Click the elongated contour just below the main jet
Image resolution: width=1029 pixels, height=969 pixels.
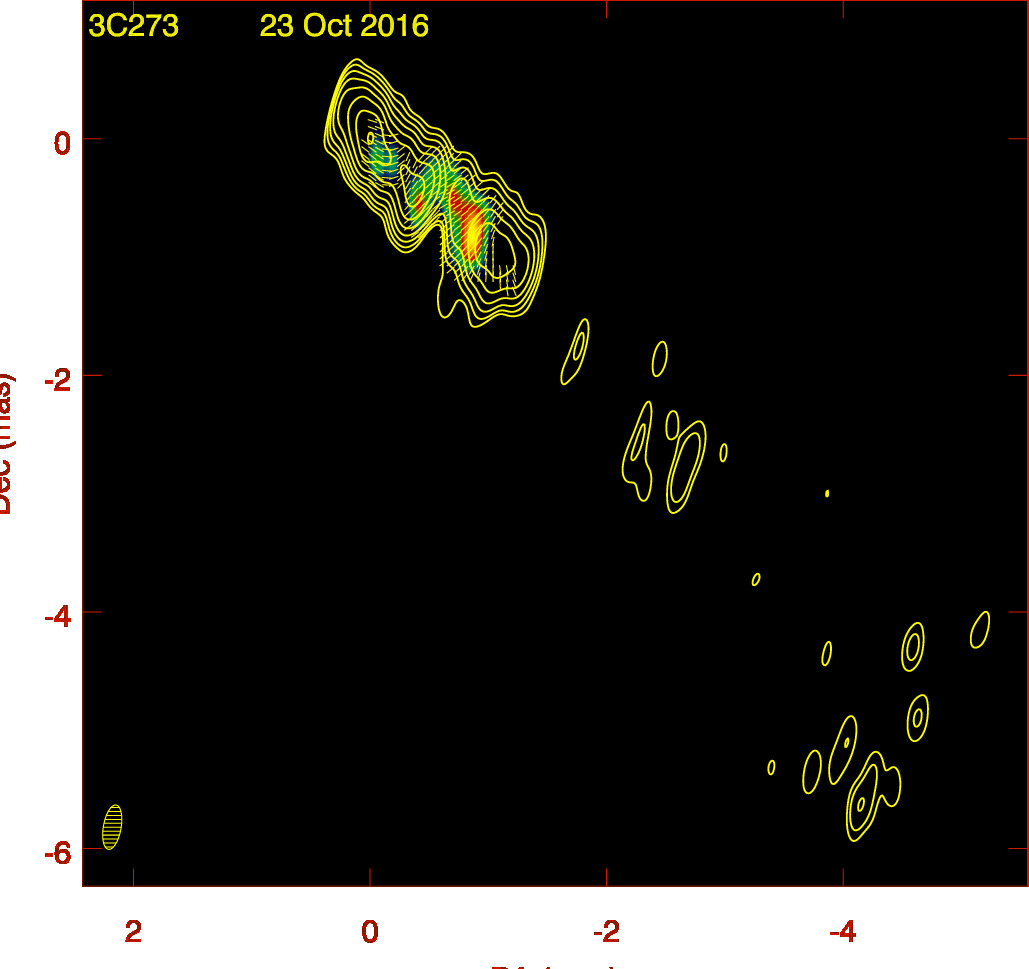pos(575,351)
